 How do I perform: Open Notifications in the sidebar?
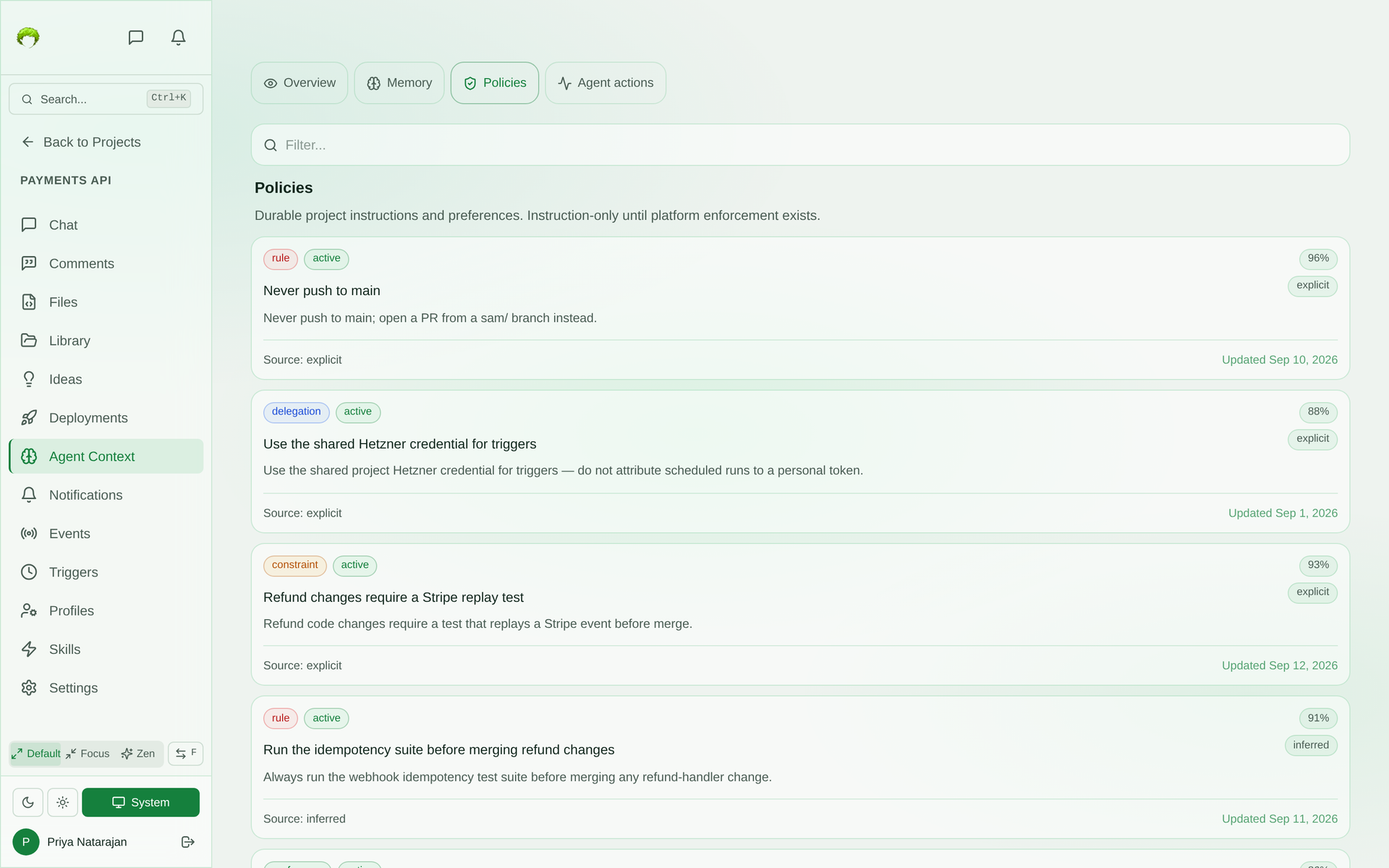point(106,495)
